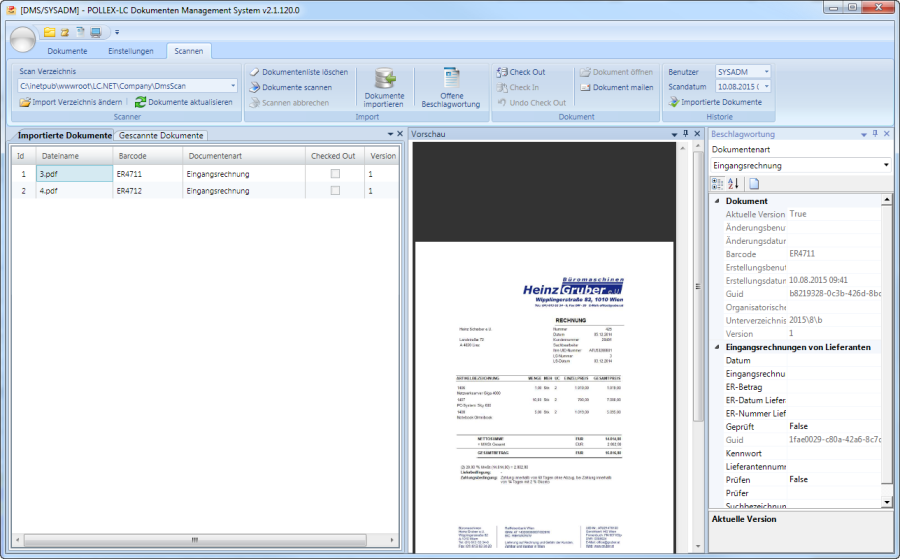Expand the Scan Verzeichnis path dropdown
This screenshot has width=900, height=559.
[233, 87]
